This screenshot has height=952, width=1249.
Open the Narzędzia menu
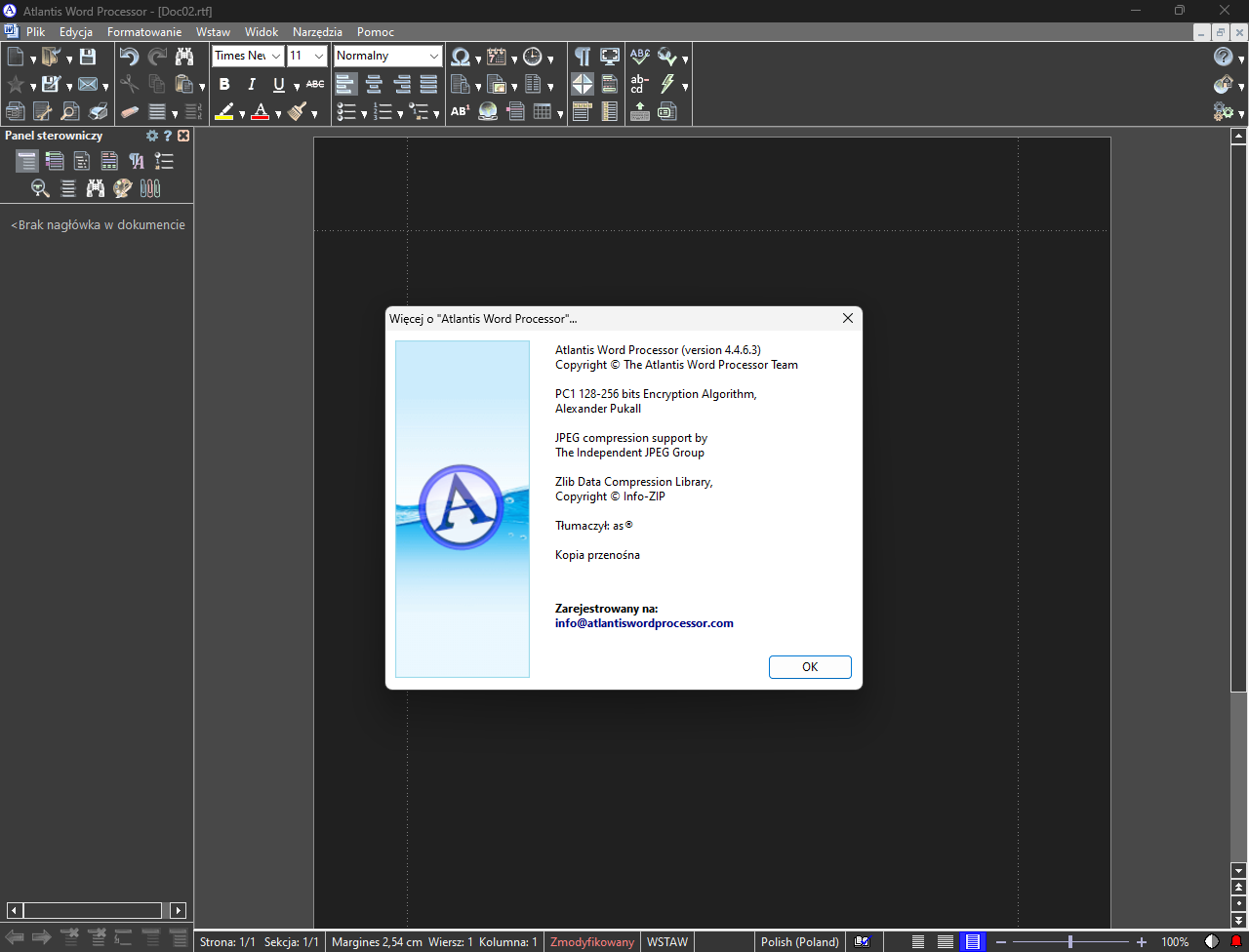coord(317,32)
